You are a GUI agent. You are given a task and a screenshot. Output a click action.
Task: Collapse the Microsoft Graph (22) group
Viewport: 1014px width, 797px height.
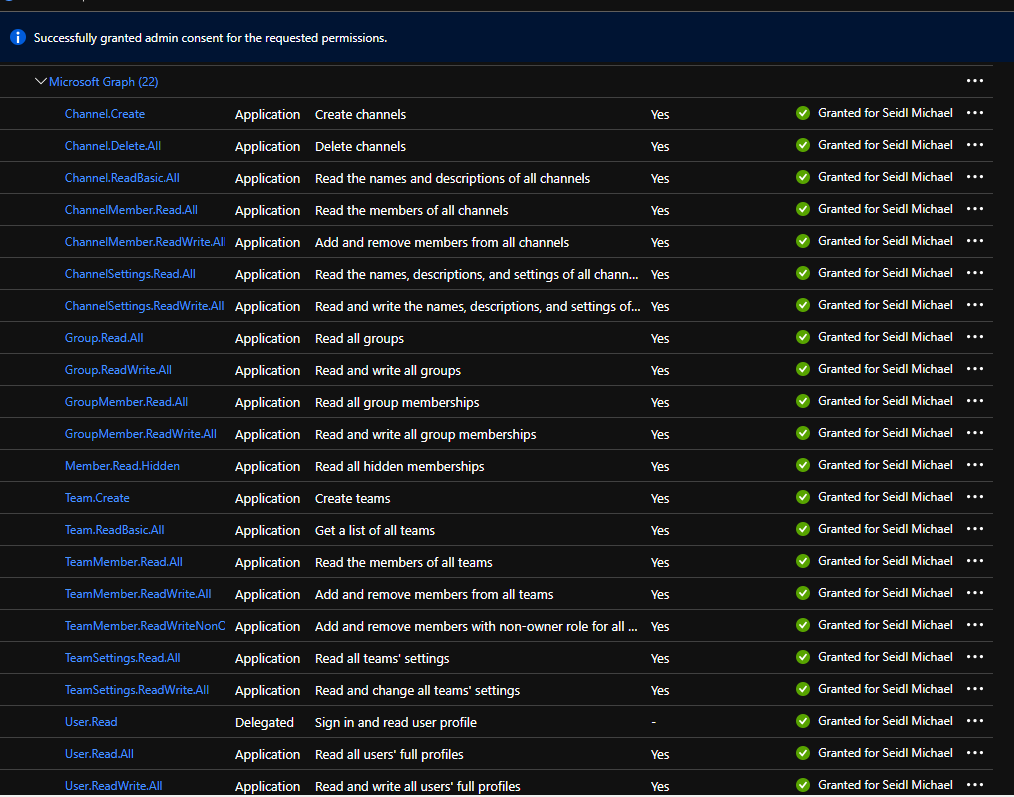coord(41,82)
